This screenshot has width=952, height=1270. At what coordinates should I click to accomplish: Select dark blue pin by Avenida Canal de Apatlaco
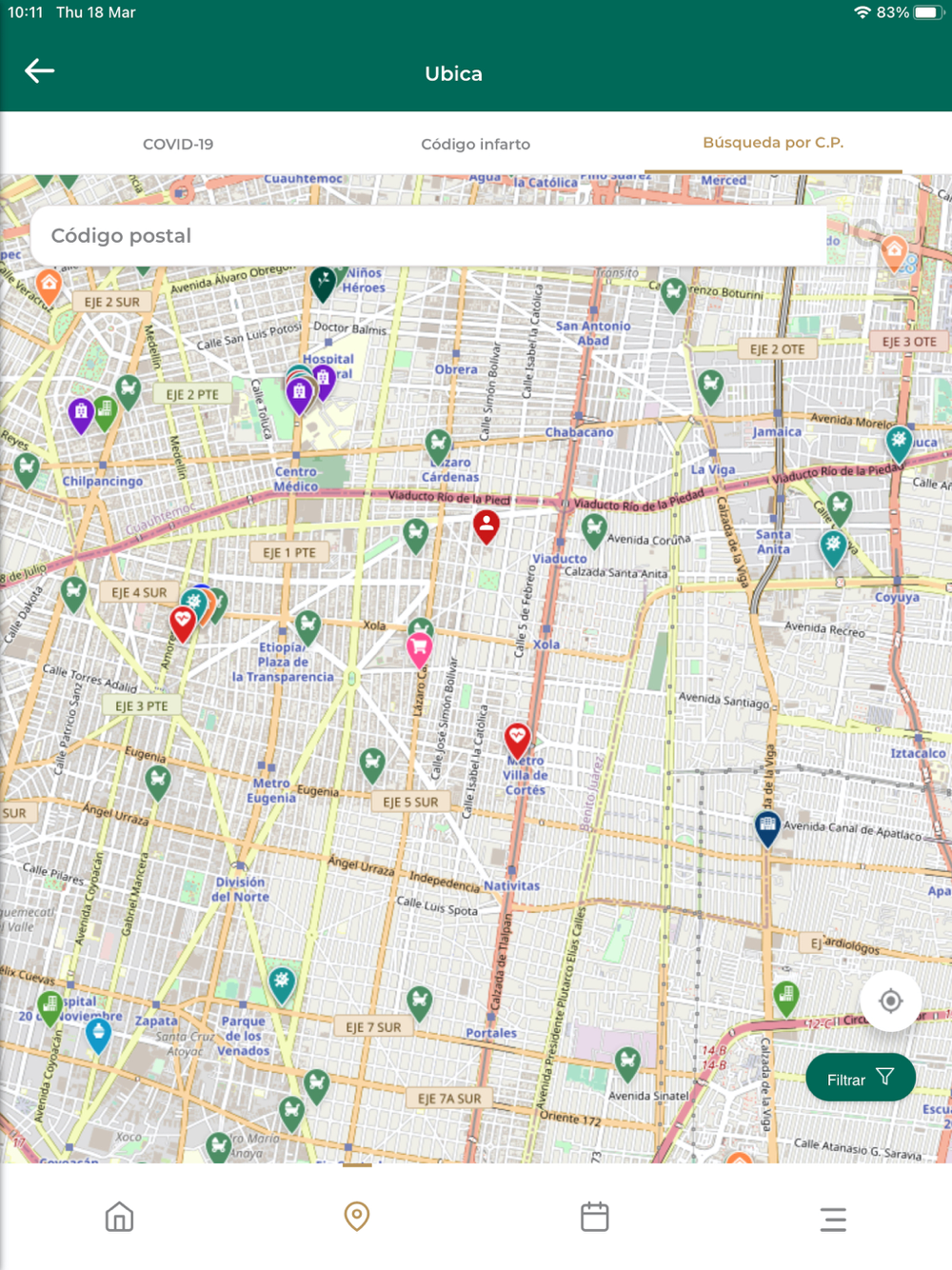pyautogui.click(x=767, y=828)
